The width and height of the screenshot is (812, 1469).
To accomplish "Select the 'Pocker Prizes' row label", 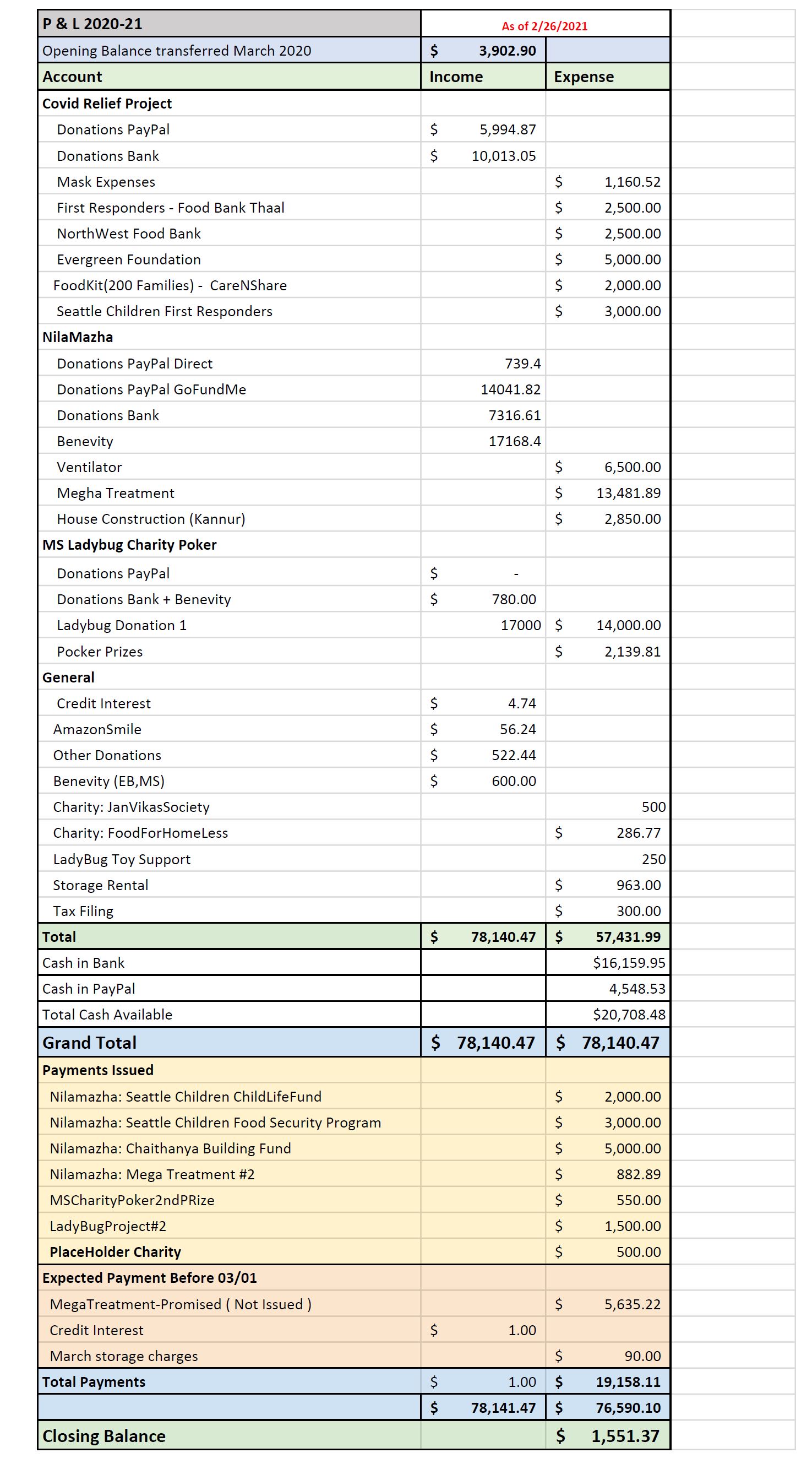I will (229, 651).
